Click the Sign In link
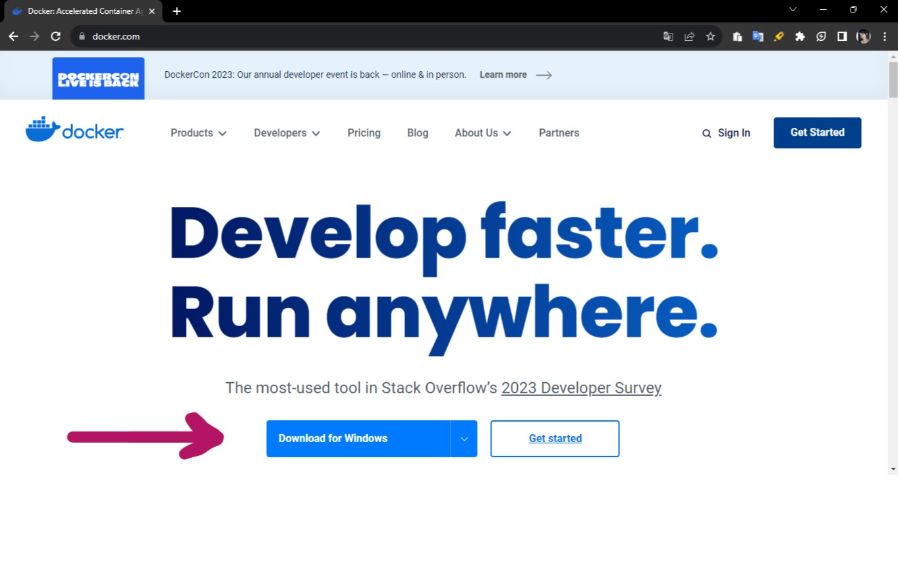This screenshot has width=898, height=563. coord(734,133)
